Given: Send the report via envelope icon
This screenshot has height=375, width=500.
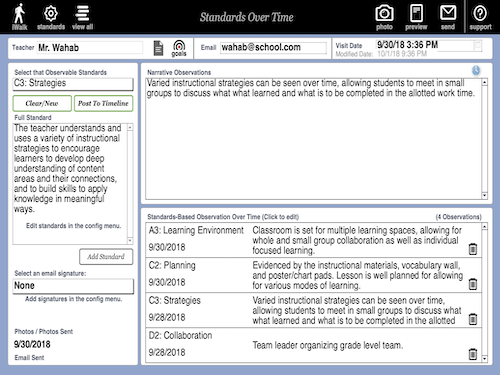Looking at the screenshot, I should [448, 17].
